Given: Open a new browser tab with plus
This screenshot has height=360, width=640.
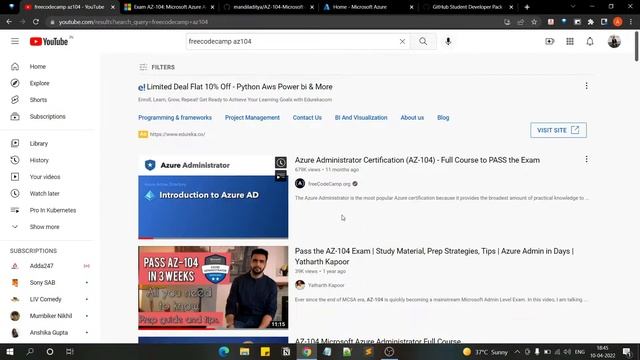Looking at the screenshot, I should [527, 7].
